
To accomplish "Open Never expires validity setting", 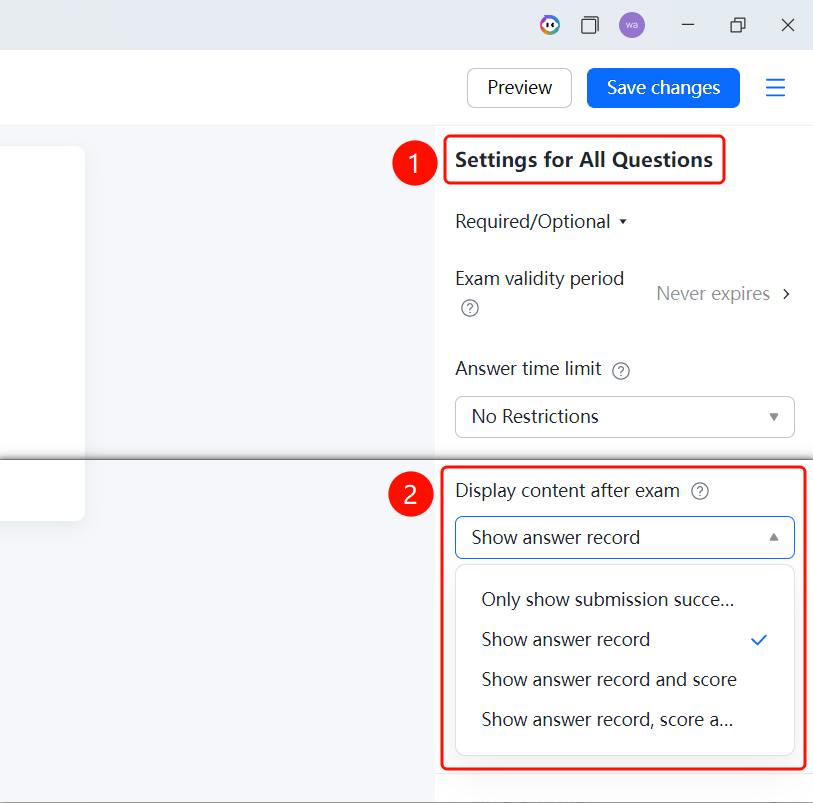I will [723, 294].
